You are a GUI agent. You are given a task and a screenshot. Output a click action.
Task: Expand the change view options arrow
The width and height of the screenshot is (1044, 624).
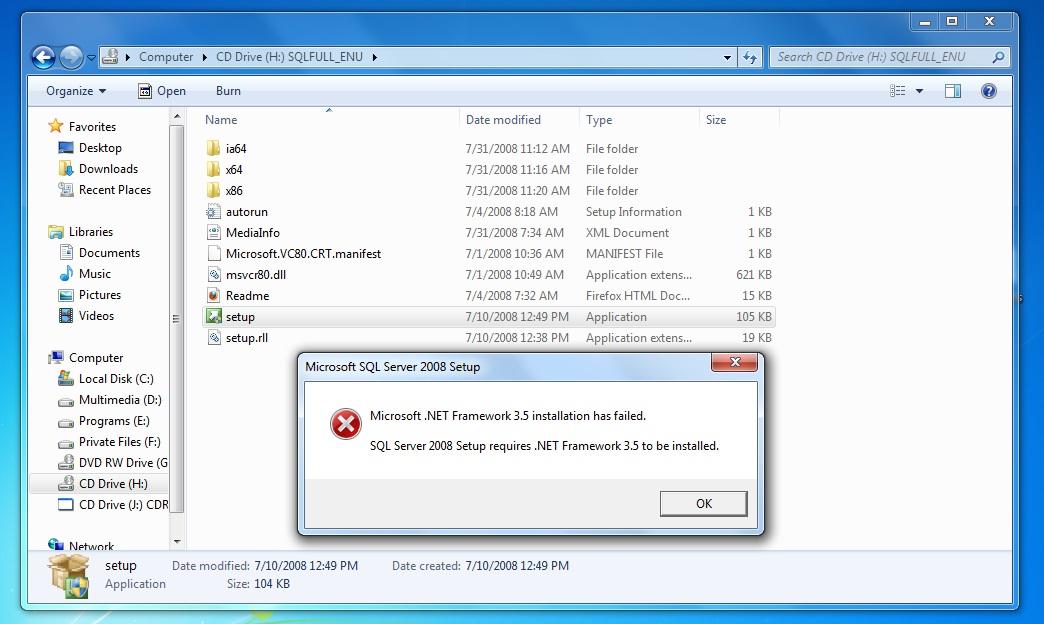919,91
